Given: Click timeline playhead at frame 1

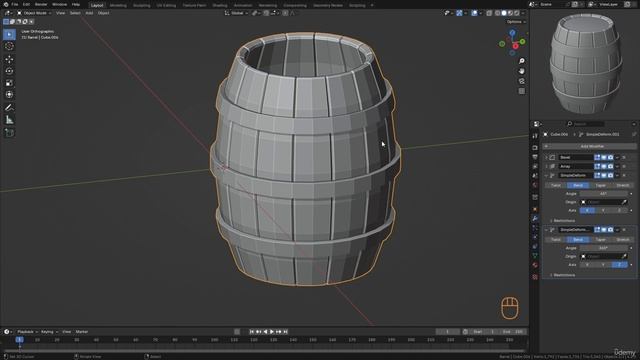Looking at the screenshot, I should (19, 340).
